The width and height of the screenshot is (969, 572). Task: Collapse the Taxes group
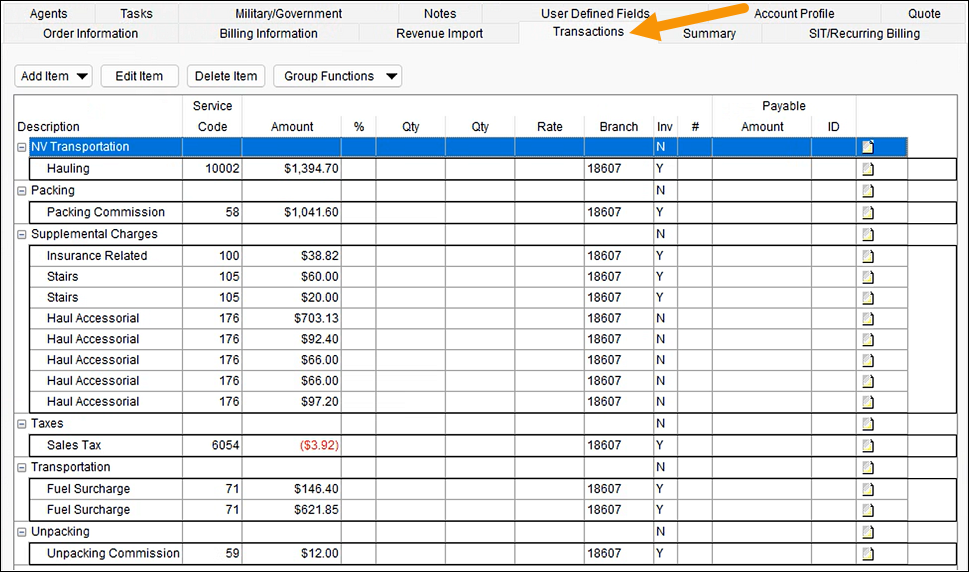[22, 424]
